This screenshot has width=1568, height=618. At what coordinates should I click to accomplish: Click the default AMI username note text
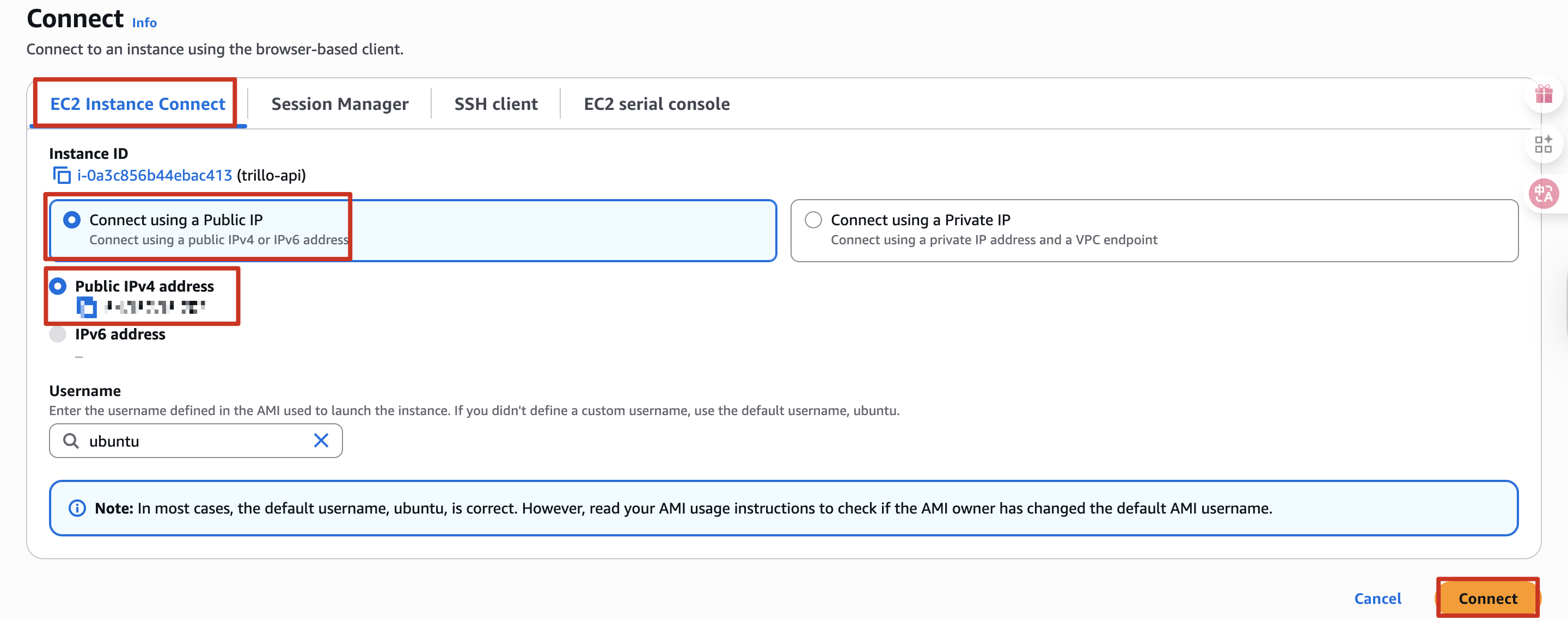[684, 508]
